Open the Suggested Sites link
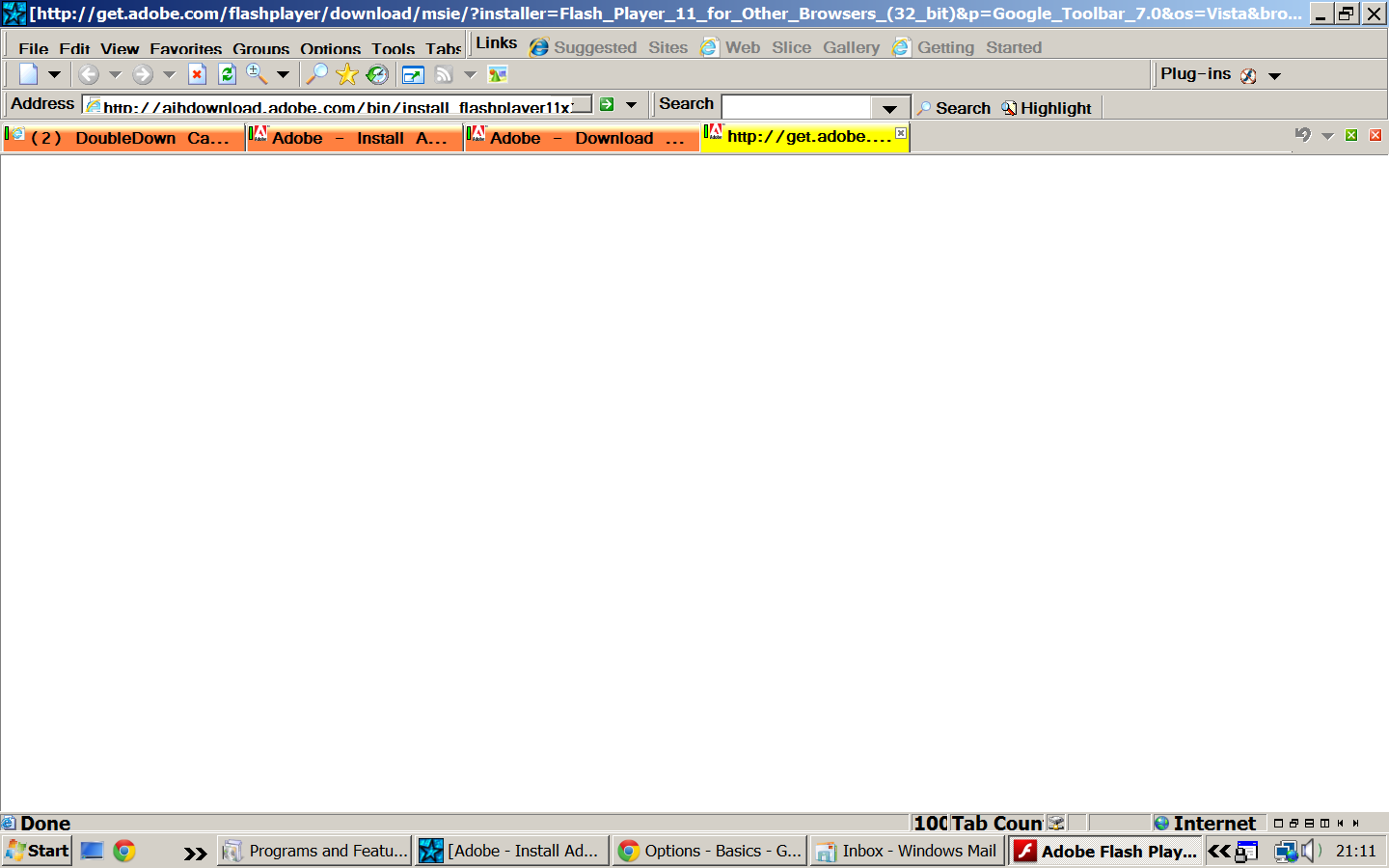The width and height of the screenshot is (1389, 868). pyautogui.click(x=609, y=47)
